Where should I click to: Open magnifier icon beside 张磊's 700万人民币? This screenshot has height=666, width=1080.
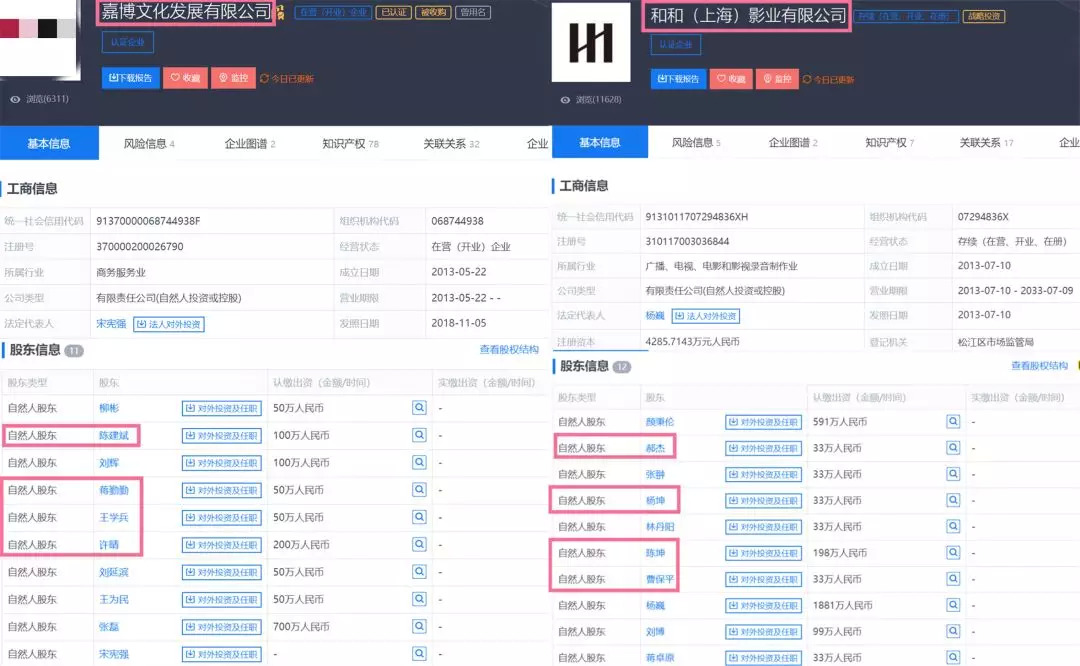point(419,626)
